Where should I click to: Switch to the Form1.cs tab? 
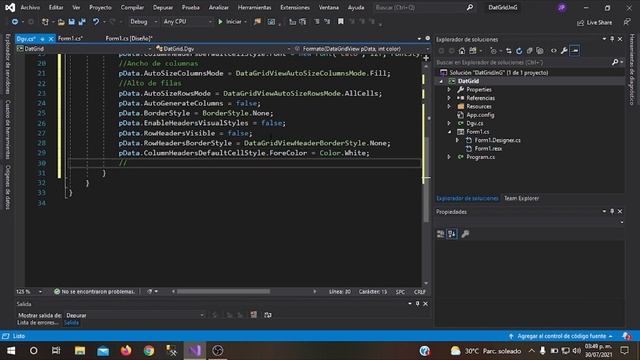tap(70, 38)
